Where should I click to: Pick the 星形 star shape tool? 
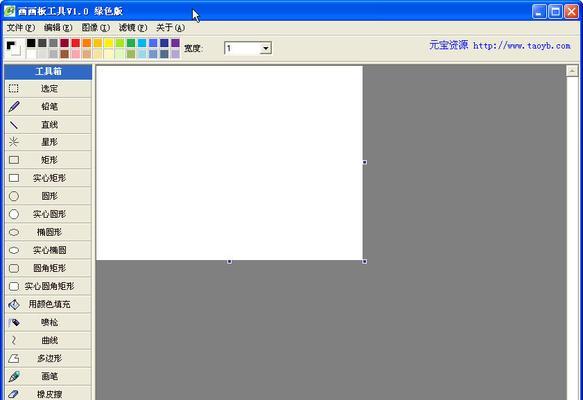[48, 142]
